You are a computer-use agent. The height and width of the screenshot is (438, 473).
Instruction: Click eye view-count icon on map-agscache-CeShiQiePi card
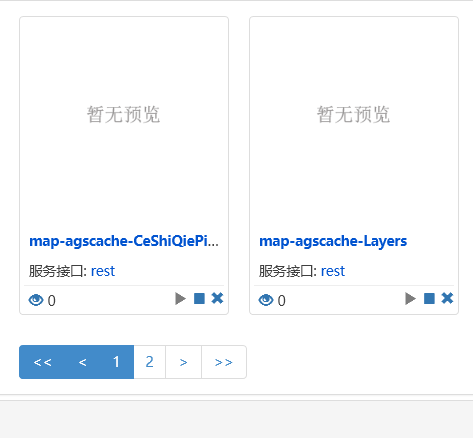point(36,300)
